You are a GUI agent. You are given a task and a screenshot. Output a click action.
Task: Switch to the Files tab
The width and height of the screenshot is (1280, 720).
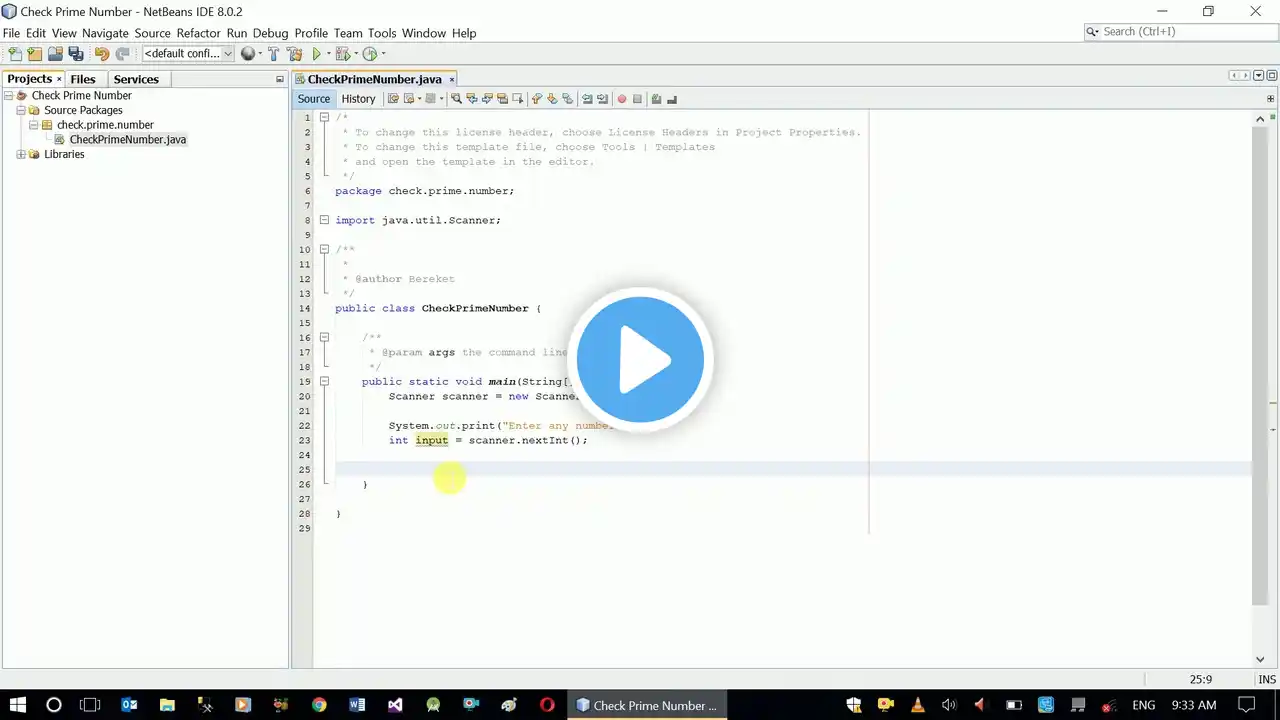click(83, 79)
